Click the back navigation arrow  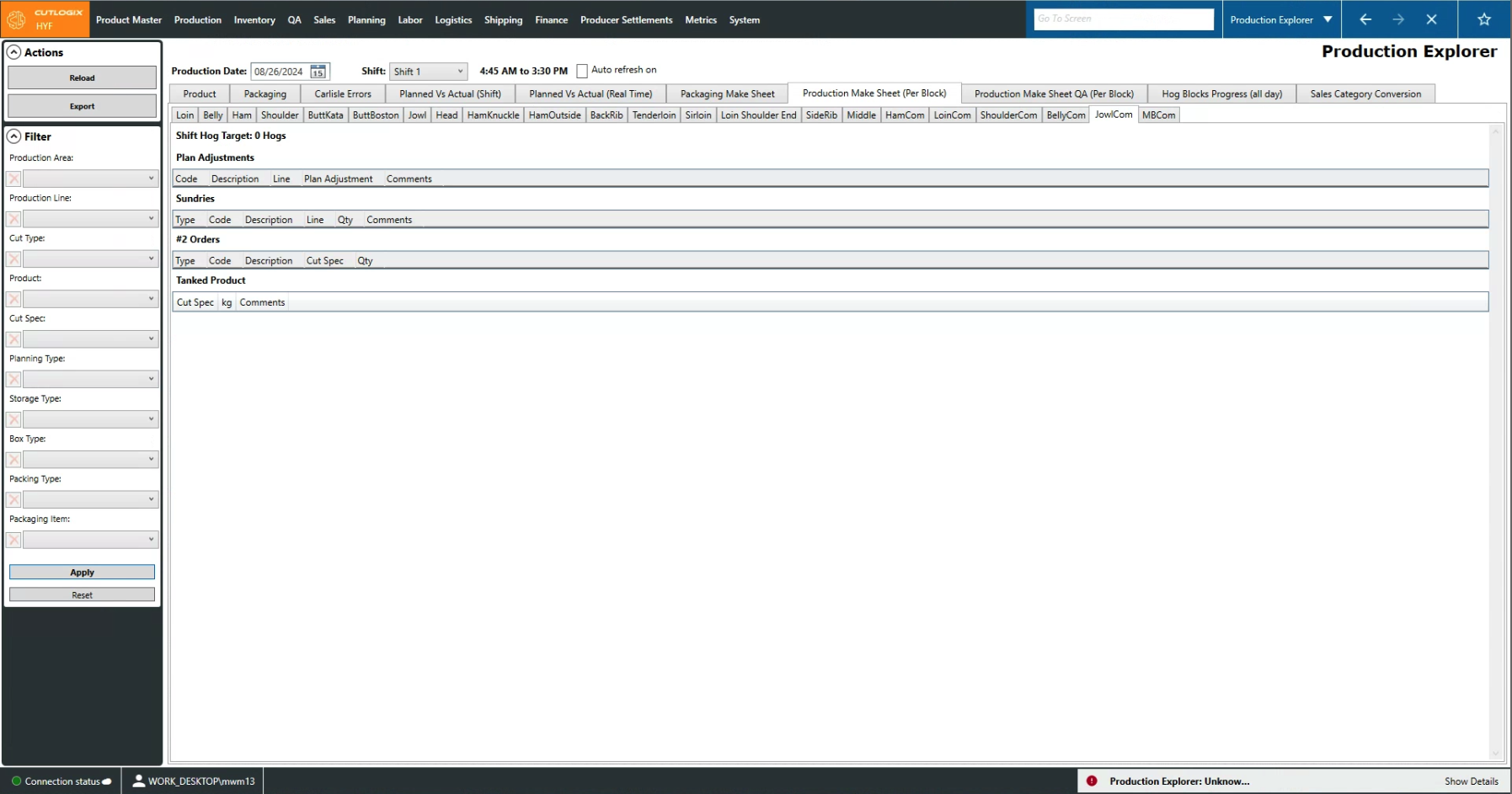pos(1367,19)
